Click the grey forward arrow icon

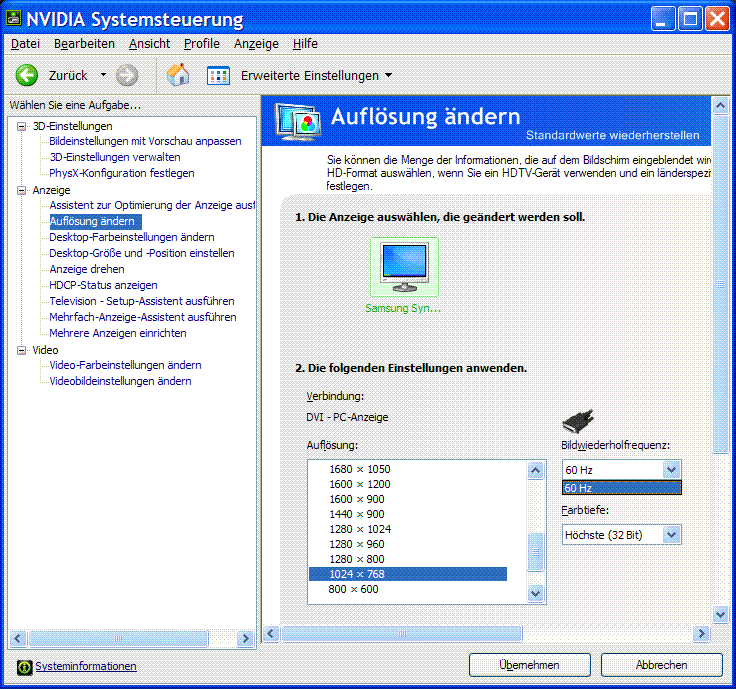pos(127,75)
